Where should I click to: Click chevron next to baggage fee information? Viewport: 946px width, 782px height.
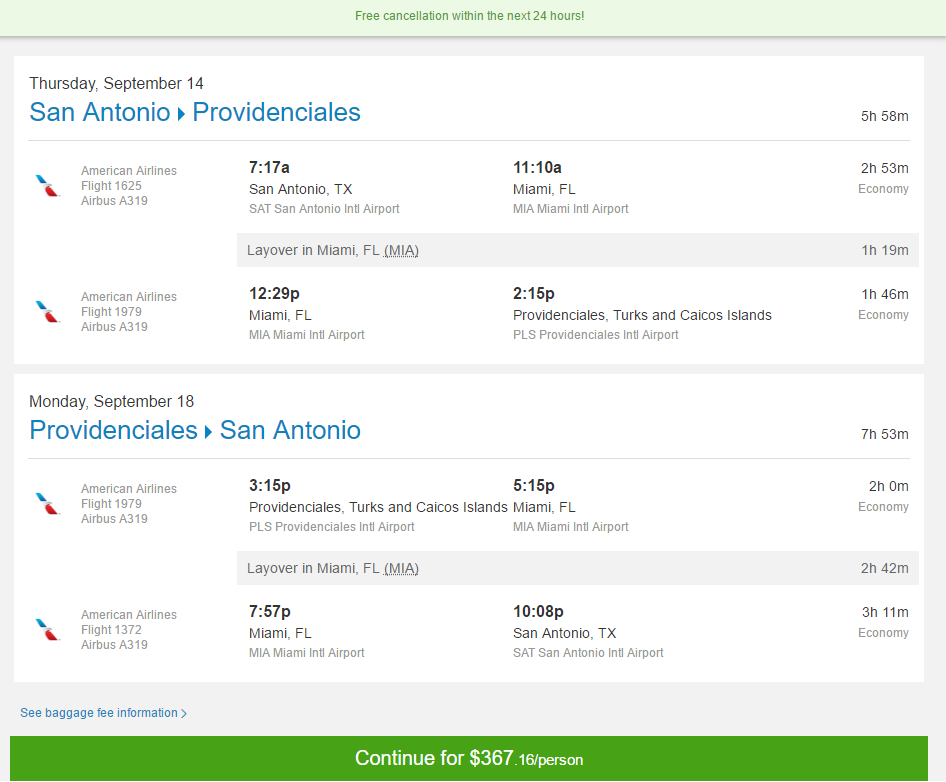click(x=184, y=713)
